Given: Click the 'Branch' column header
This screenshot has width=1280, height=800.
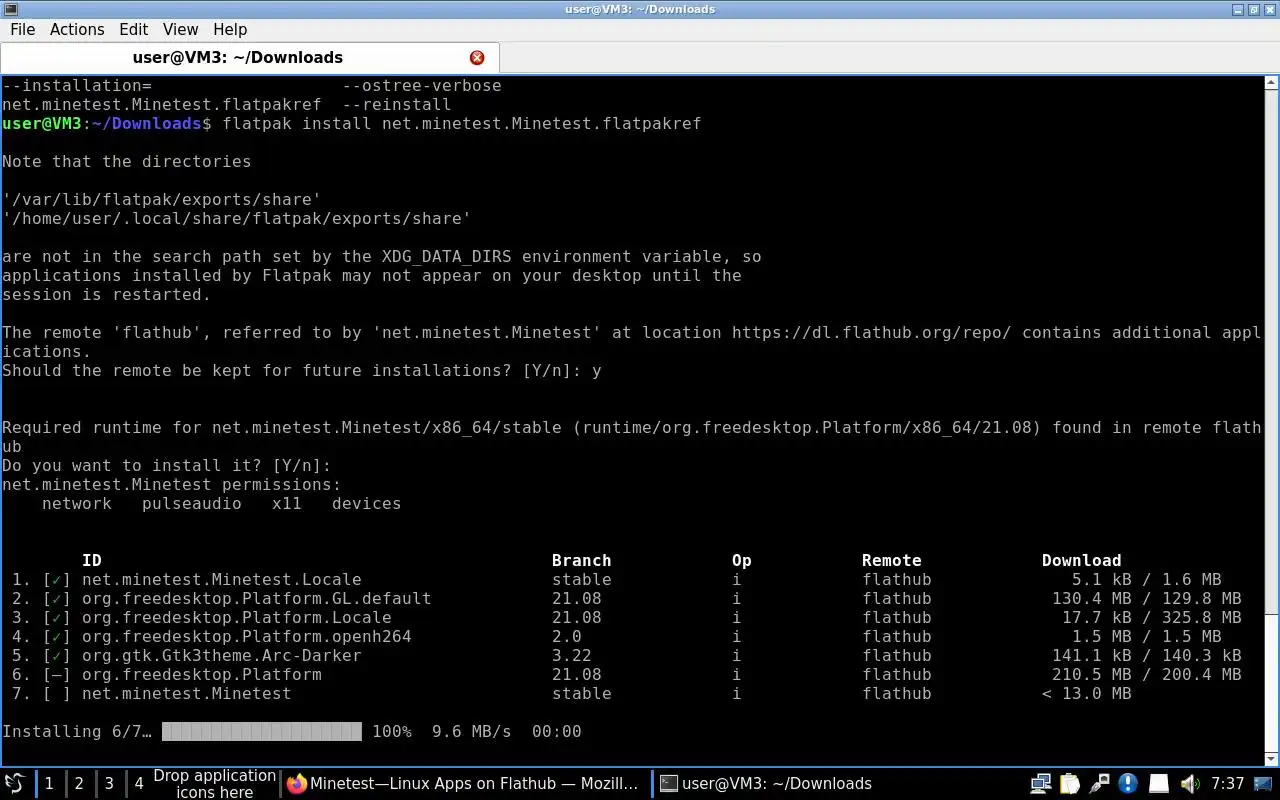Looking at the screenshot, I should coord(581,560).
